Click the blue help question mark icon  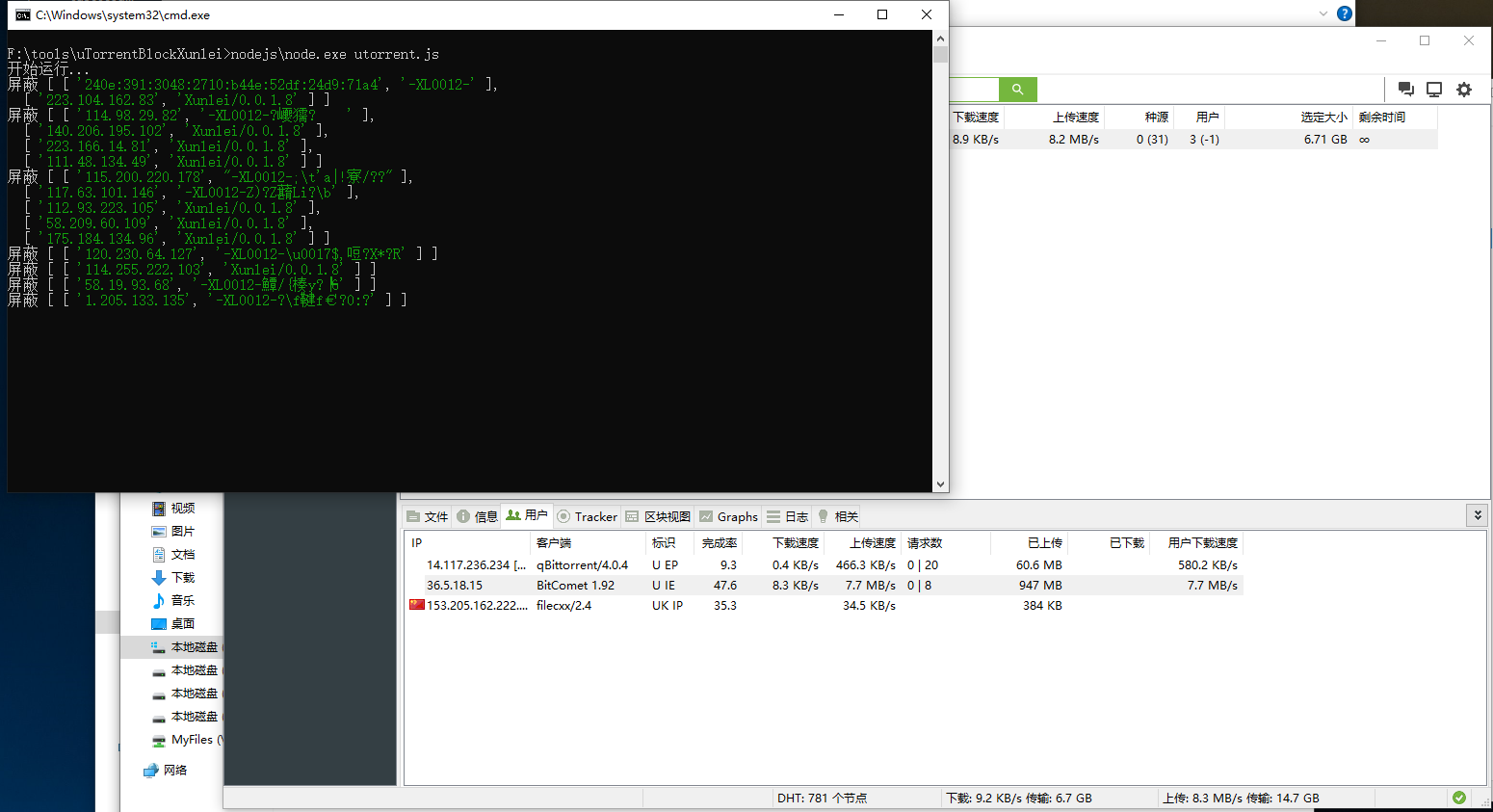pyautogui.click(x=1345, y=13)
